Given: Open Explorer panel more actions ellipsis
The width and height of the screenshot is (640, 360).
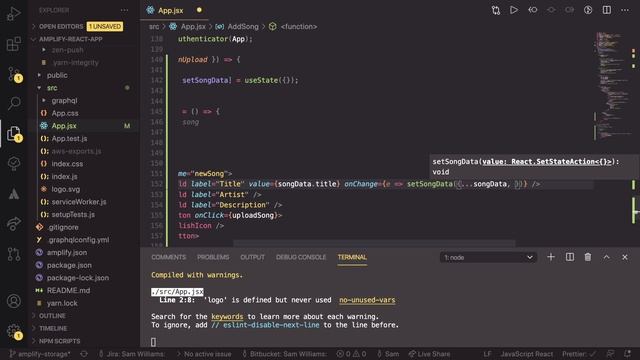Looking at the screenshot, I should coord(124,10).
